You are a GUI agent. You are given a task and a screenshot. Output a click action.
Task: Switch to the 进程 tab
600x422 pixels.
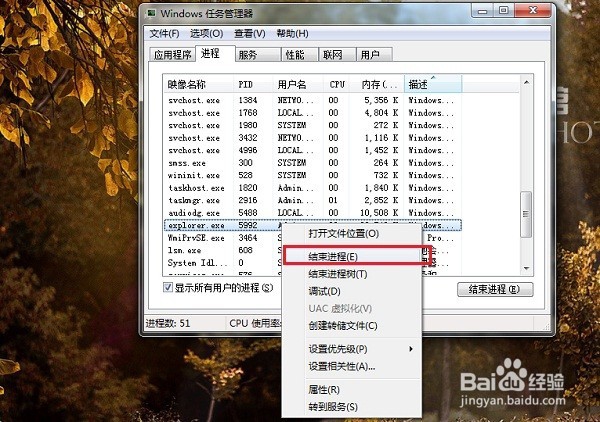pos(215,54)
